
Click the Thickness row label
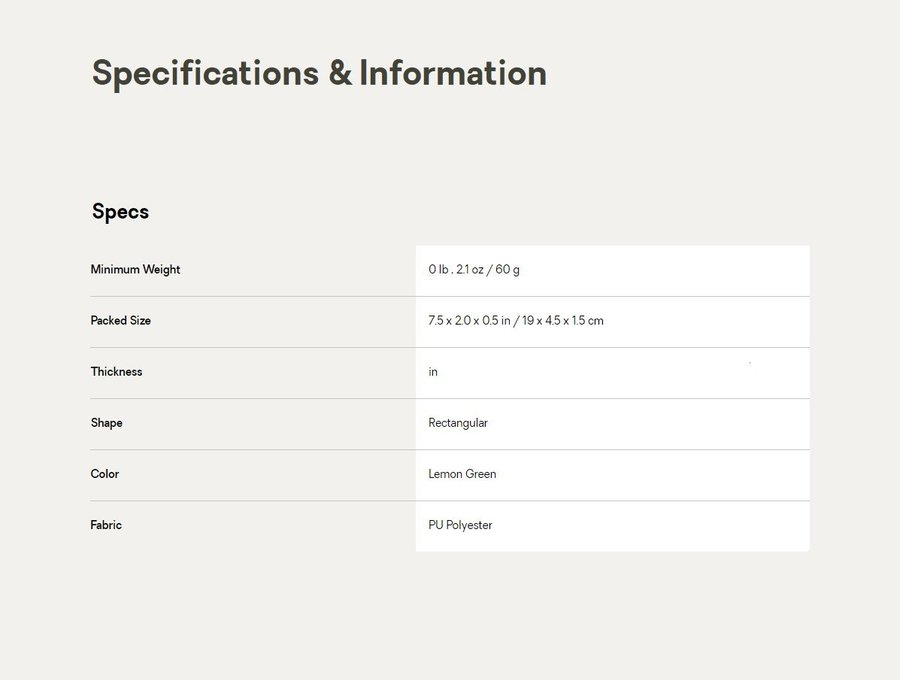point(116,372)
